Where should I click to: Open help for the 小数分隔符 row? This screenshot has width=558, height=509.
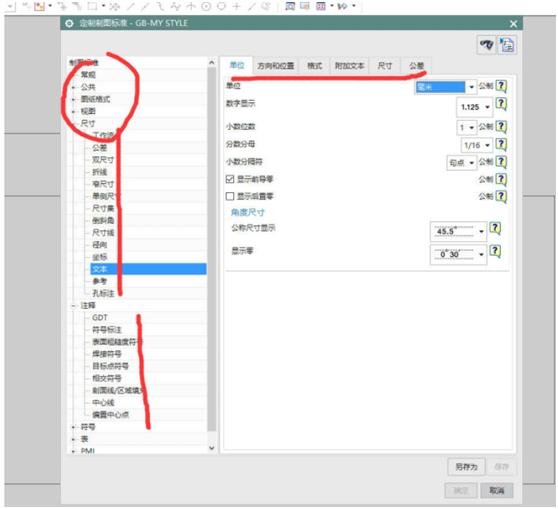pyautogui.click(x=501, y=162)
